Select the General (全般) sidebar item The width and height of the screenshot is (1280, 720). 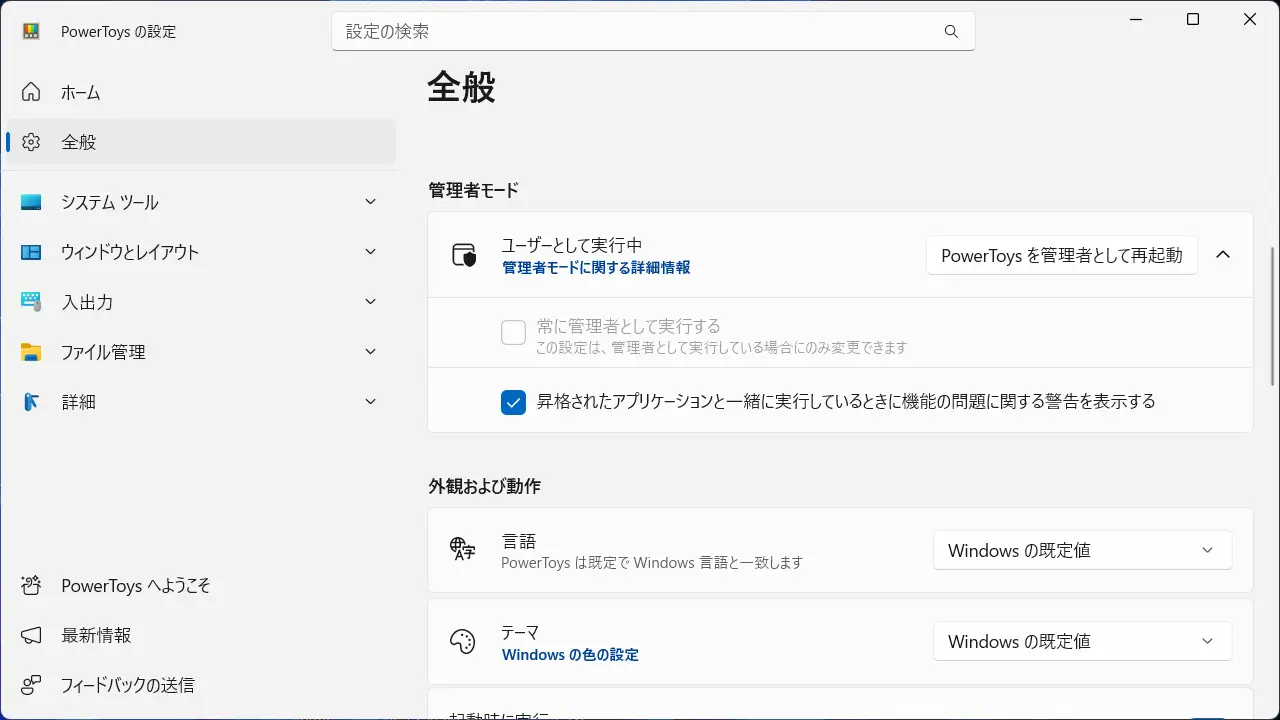[200, 142]
